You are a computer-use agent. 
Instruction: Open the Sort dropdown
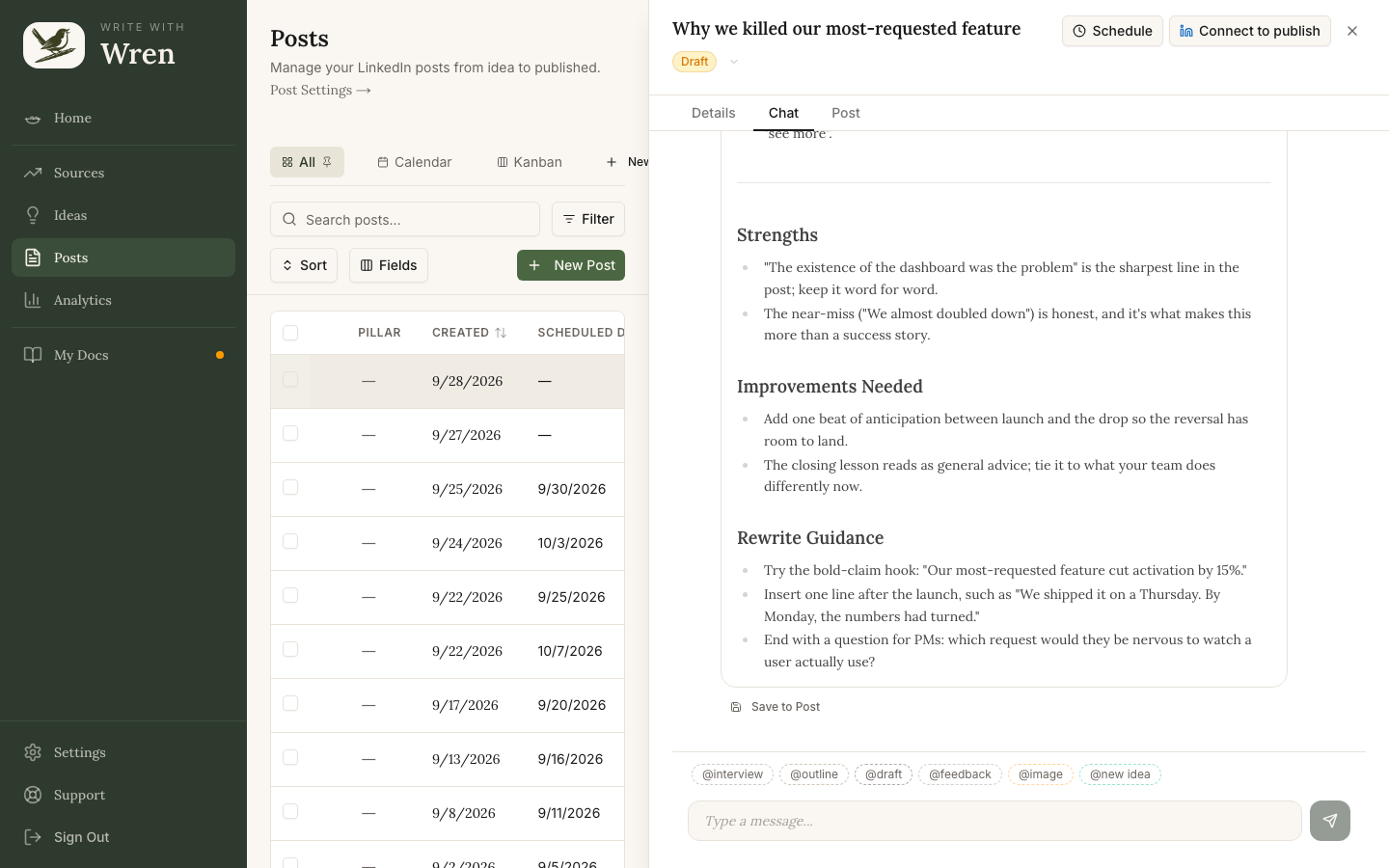304,265
